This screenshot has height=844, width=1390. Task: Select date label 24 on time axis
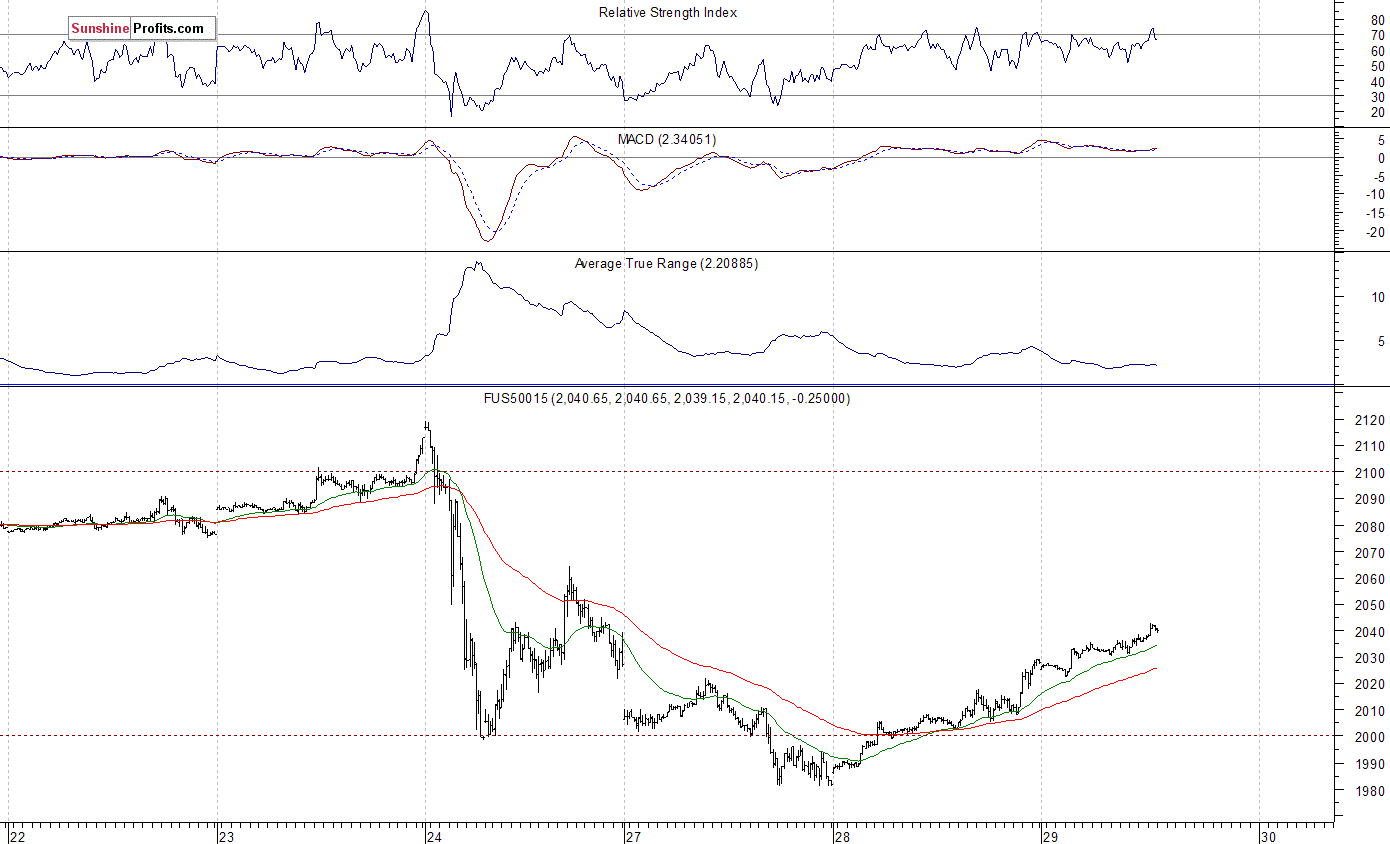[x=435, y=836]
